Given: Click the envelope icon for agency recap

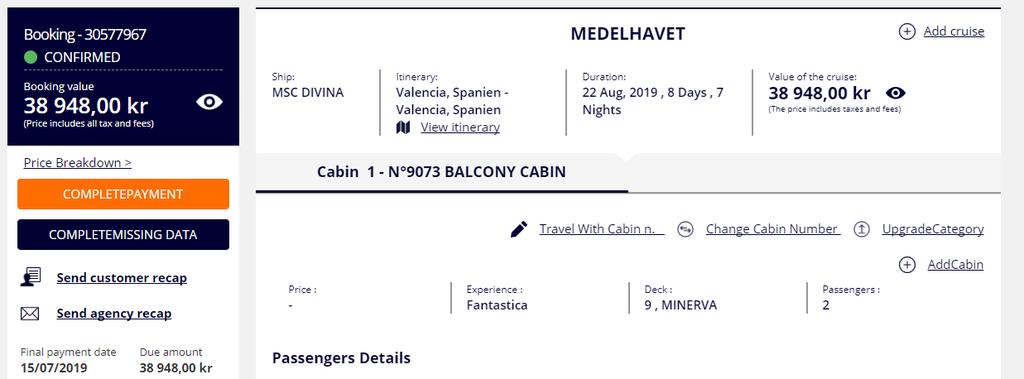Looking at the screenshot, I should [x=30, y=314].
